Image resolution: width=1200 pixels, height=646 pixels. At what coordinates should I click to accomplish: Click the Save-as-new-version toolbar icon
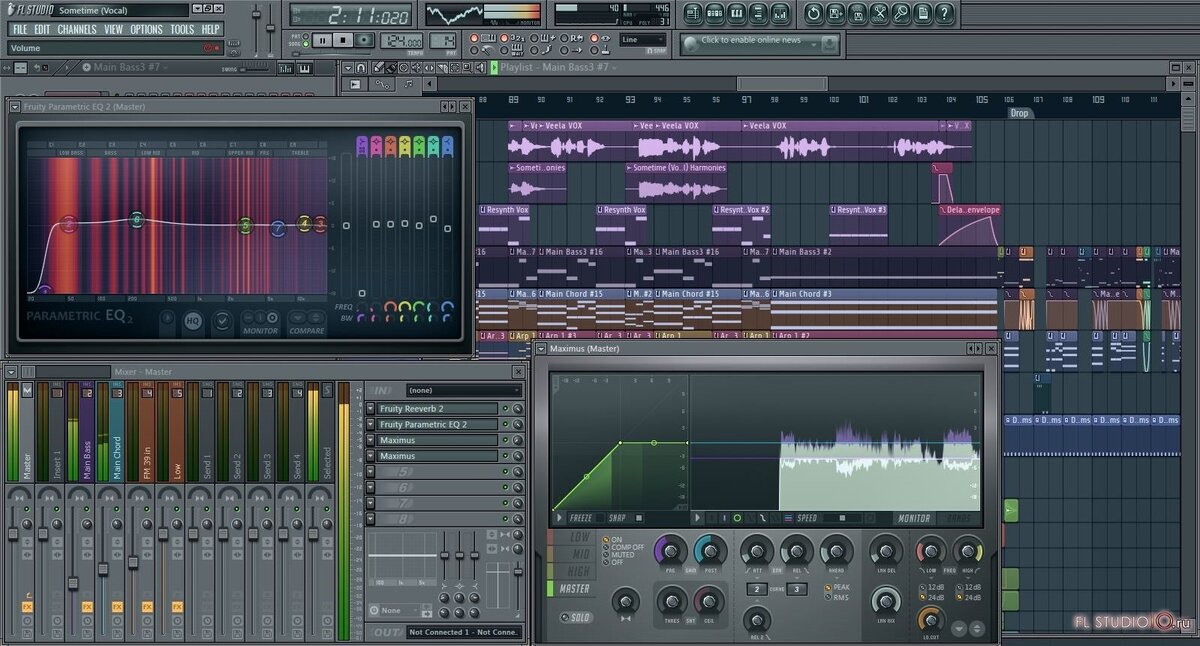pos(835,14)
